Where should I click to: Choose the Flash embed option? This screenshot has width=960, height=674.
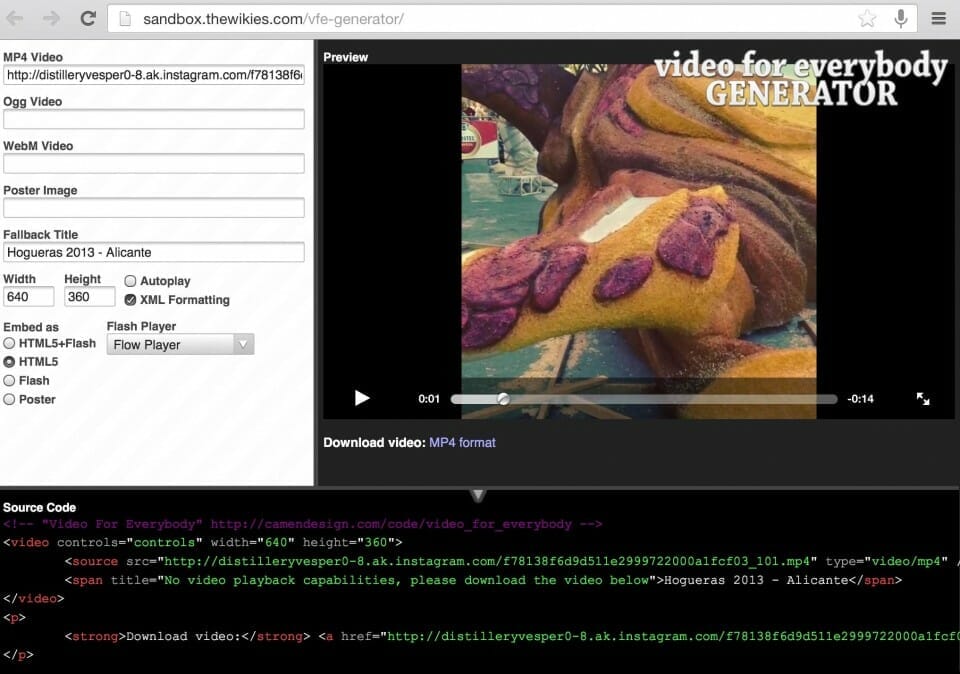[x=10, y=380]
